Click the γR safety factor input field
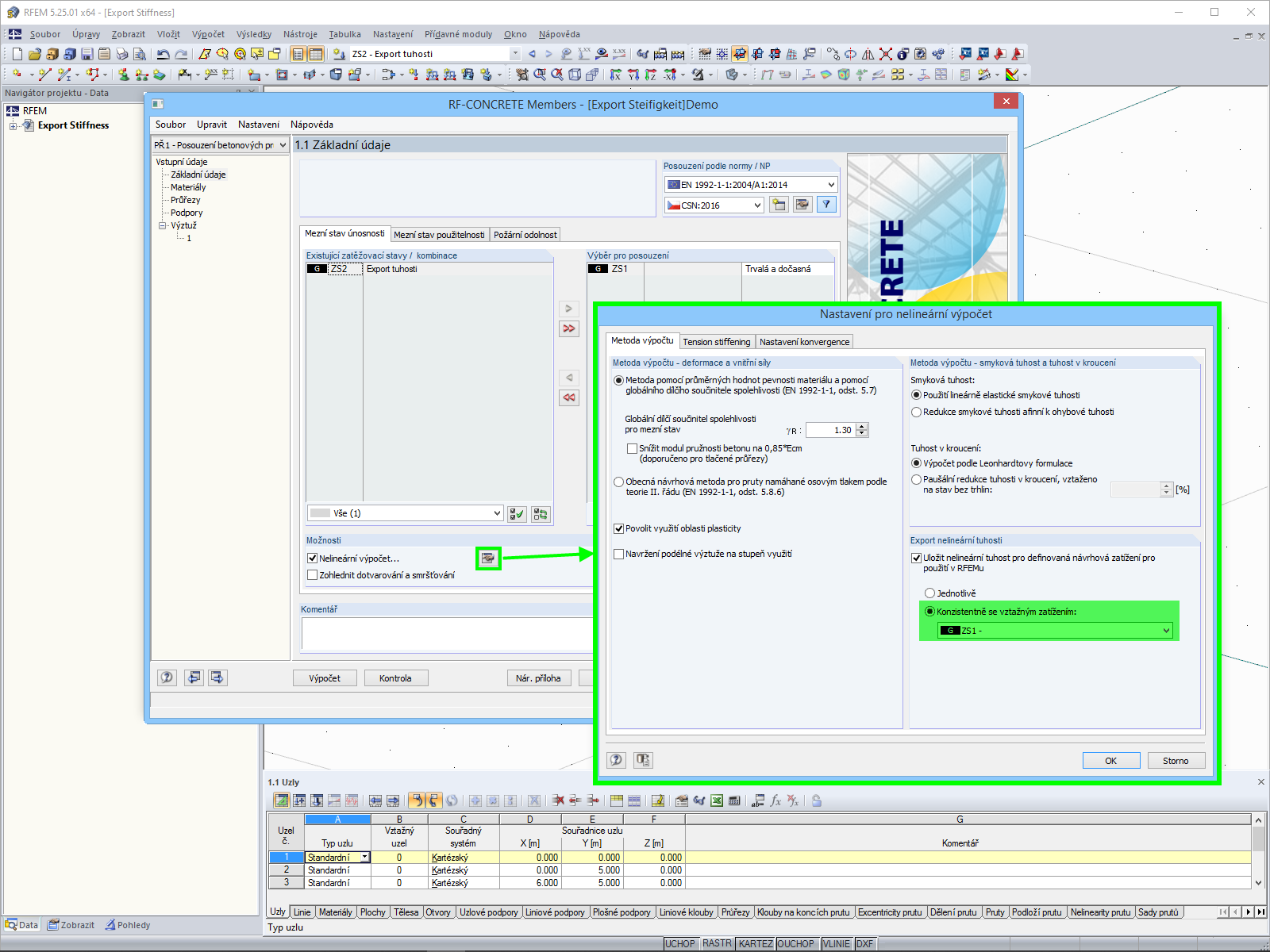Screen dimensions: 1270x952 (x=830, y=430)
